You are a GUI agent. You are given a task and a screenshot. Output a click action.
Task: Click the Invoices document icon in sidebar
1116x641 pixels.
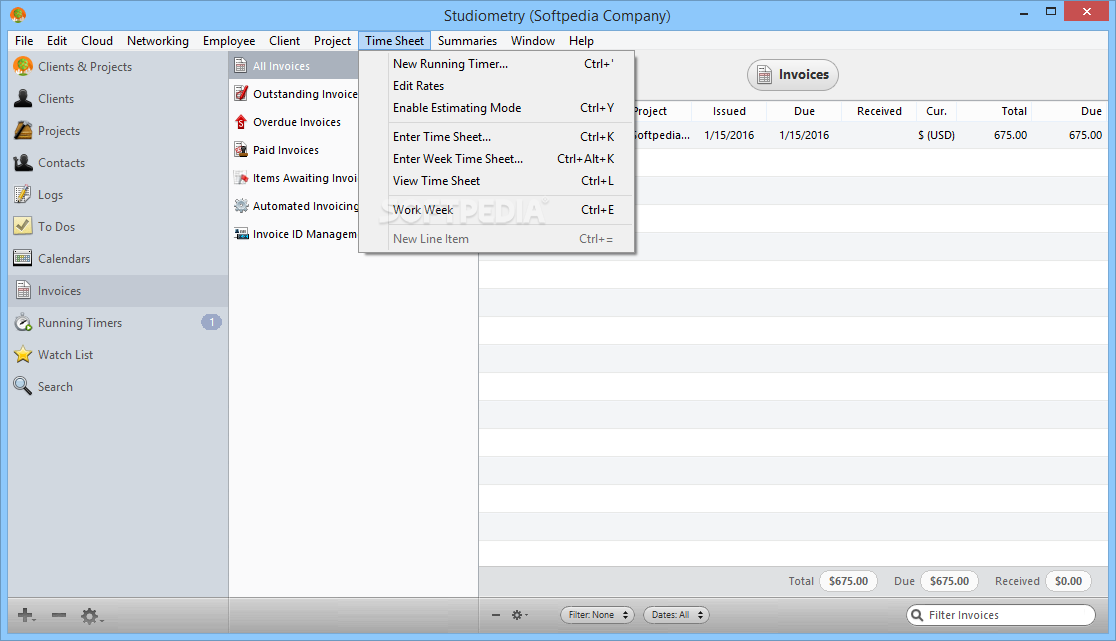(x=23, y=290)
